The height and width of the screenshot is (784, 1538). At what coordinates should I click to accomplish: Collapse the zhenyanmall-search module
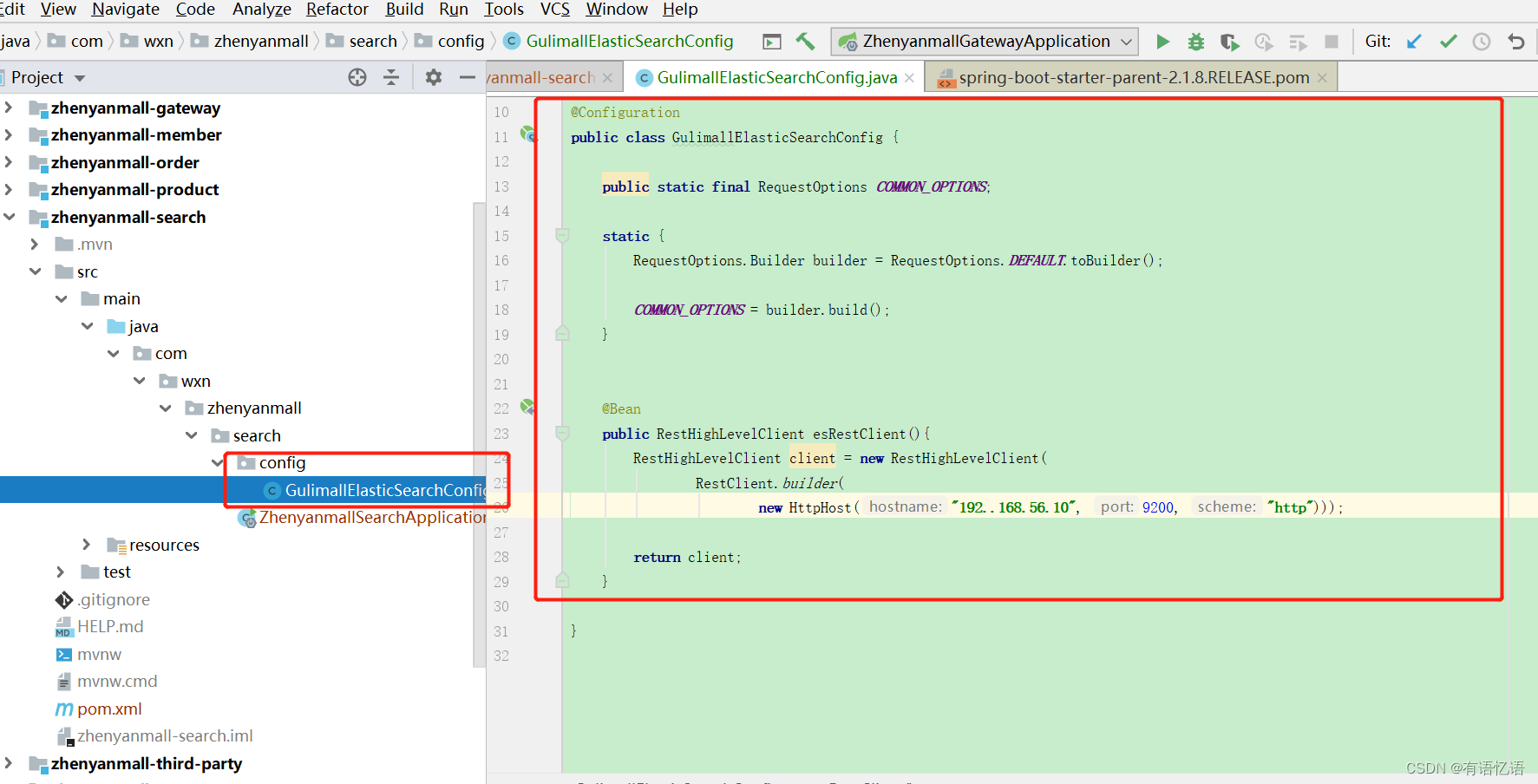[x=9, y=217]
